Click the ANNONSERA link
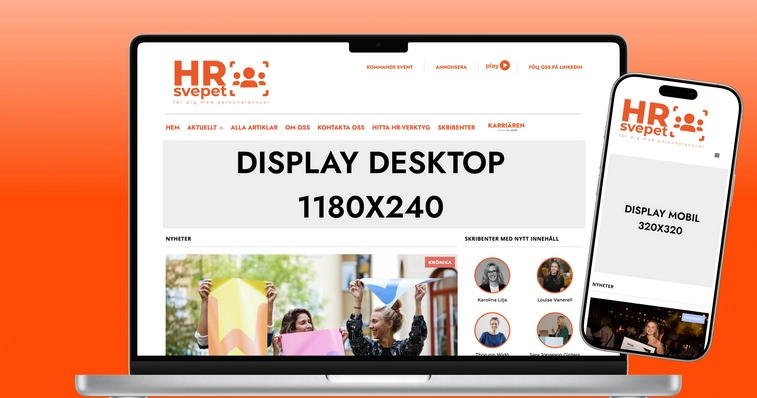Image resolution: width=757 pixels, height=398 pixels. coord(451,67)
